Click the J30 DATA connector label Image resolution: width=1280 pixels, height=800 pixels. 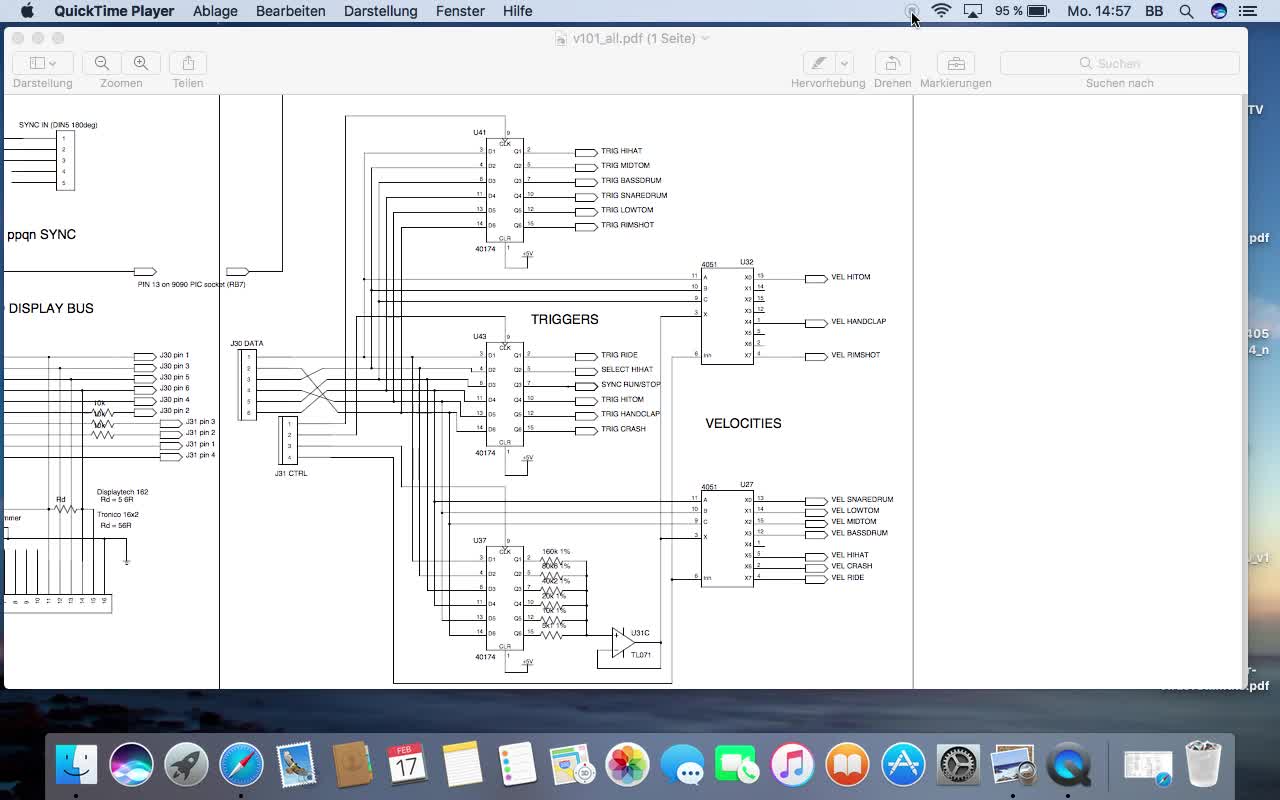247,344
